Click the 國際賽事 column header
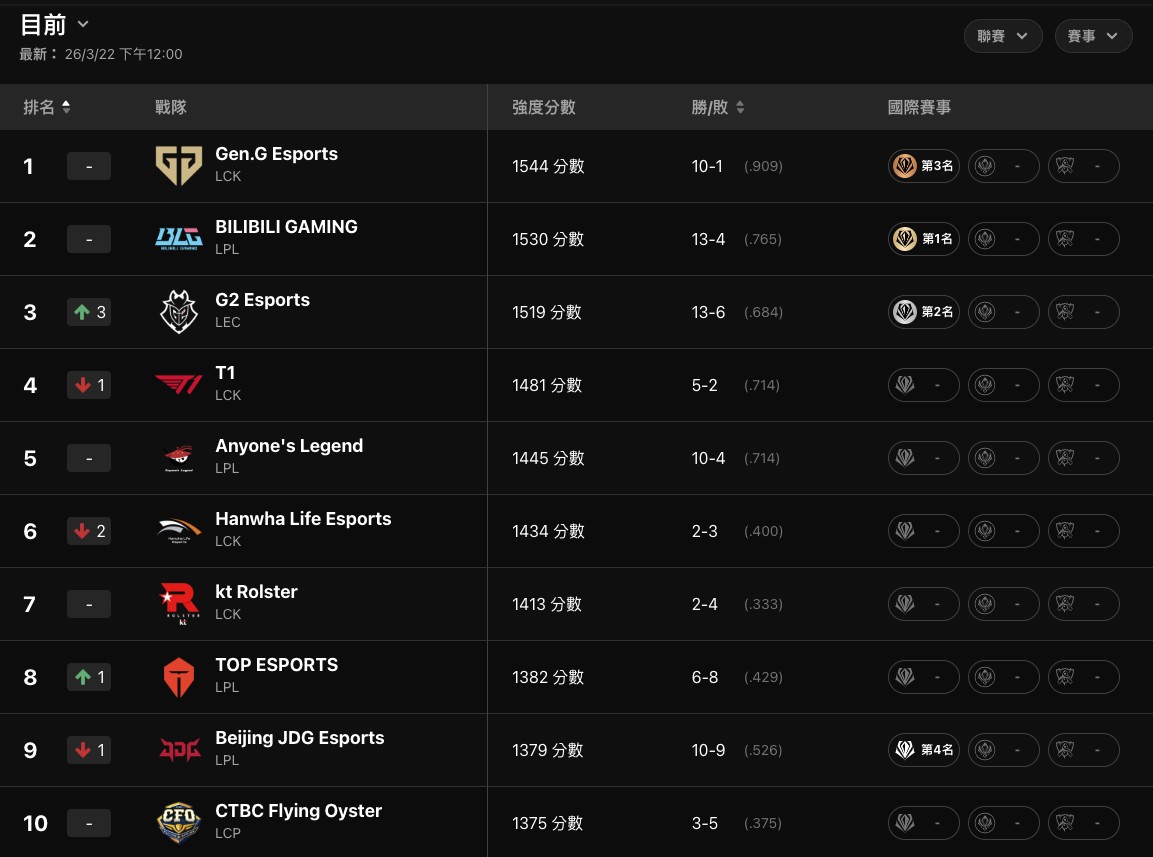 click(x=918, y=107)
